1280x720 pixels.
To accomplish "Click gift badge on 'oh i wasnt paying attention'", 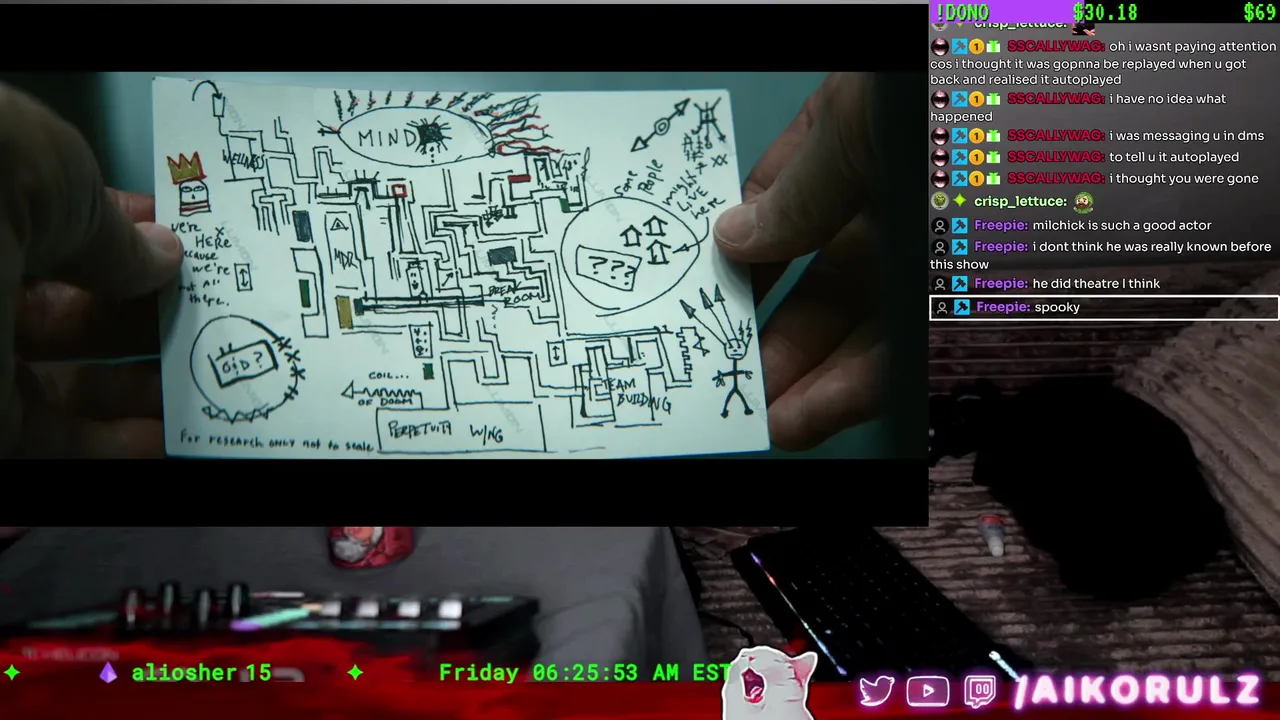I will [x=993, y=47].
